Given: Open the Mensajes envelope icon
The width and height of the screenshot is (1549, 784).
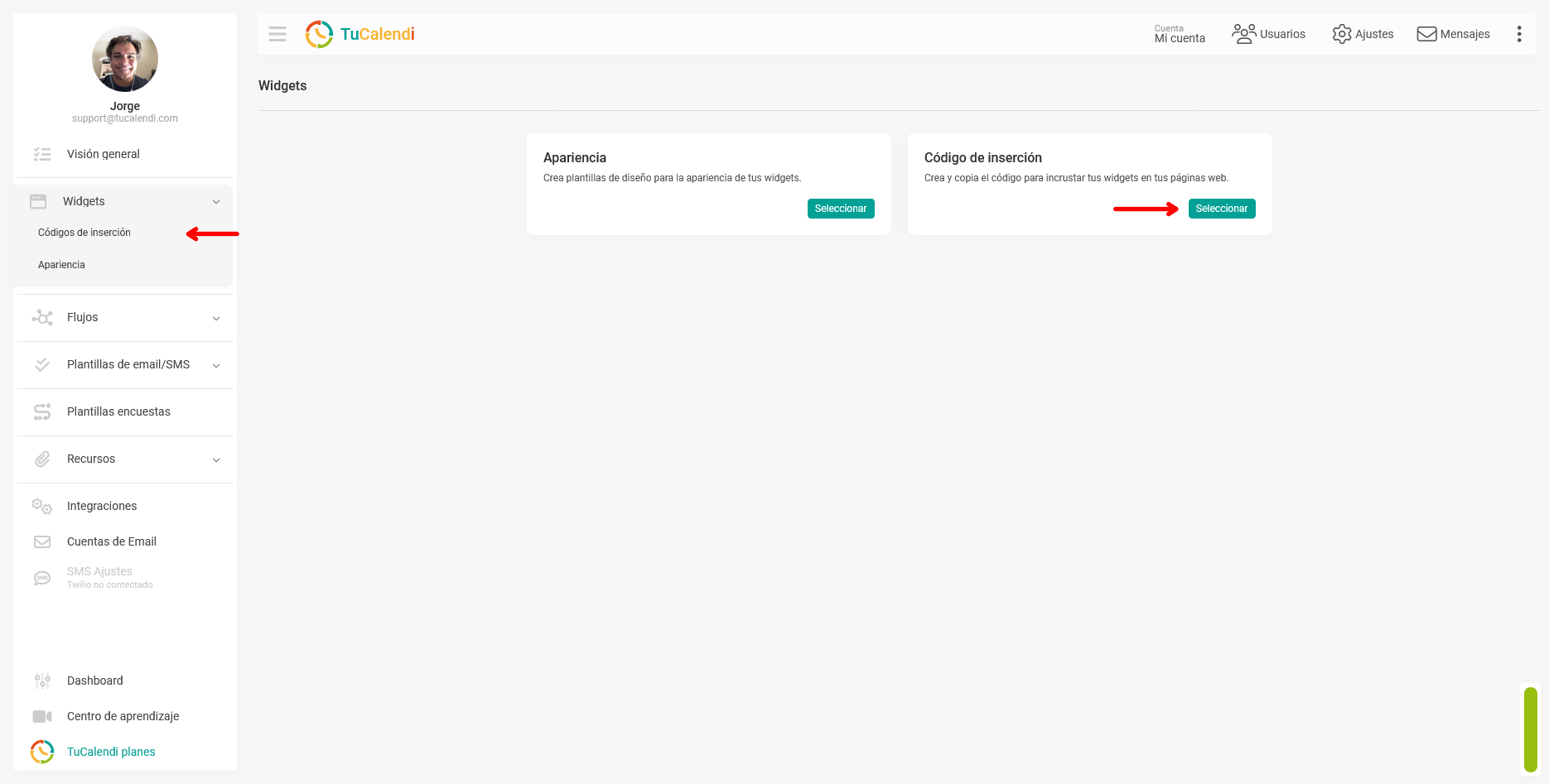Looking at the screenshot, I should pyautogui.click(x=1426, y=34).
